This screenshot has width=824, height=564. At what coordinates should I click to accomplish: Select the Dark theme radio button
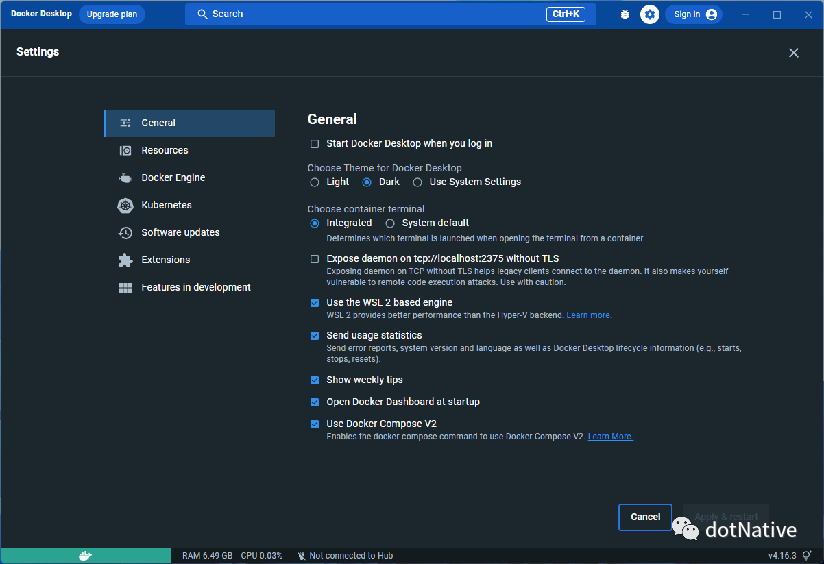(367, 182)
